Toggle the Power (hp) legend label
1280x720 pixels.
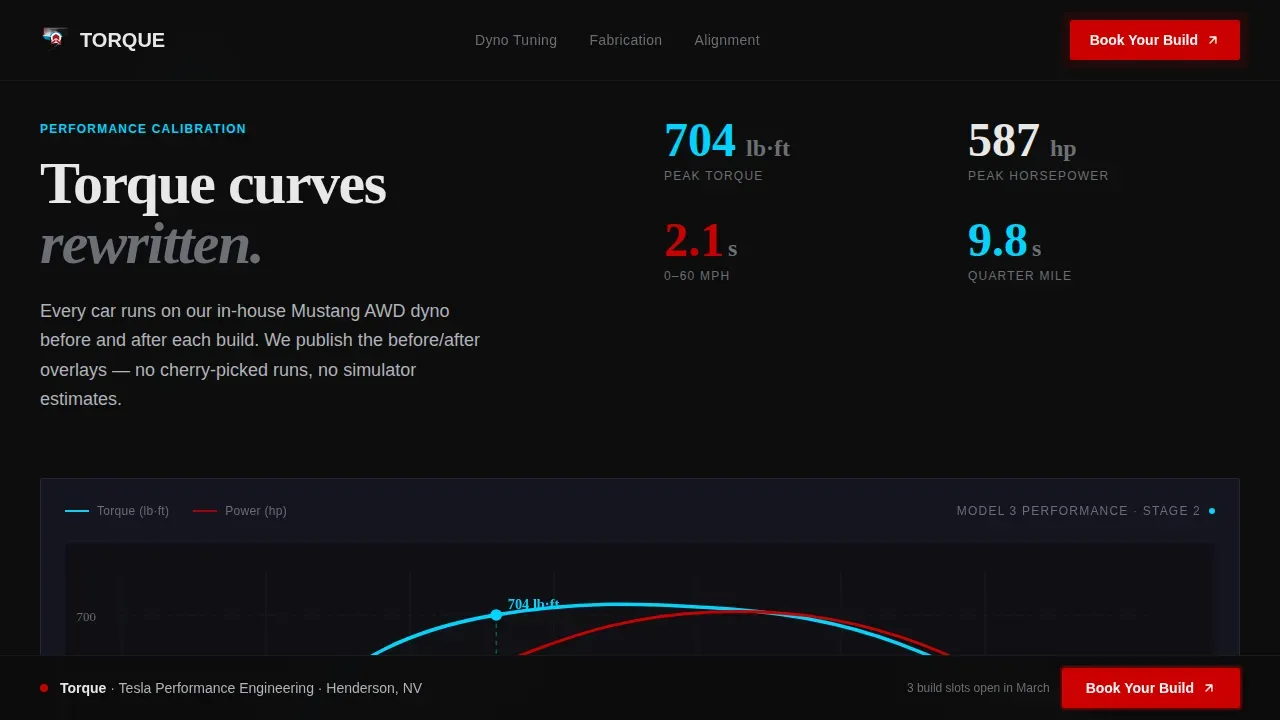[256, 511]
